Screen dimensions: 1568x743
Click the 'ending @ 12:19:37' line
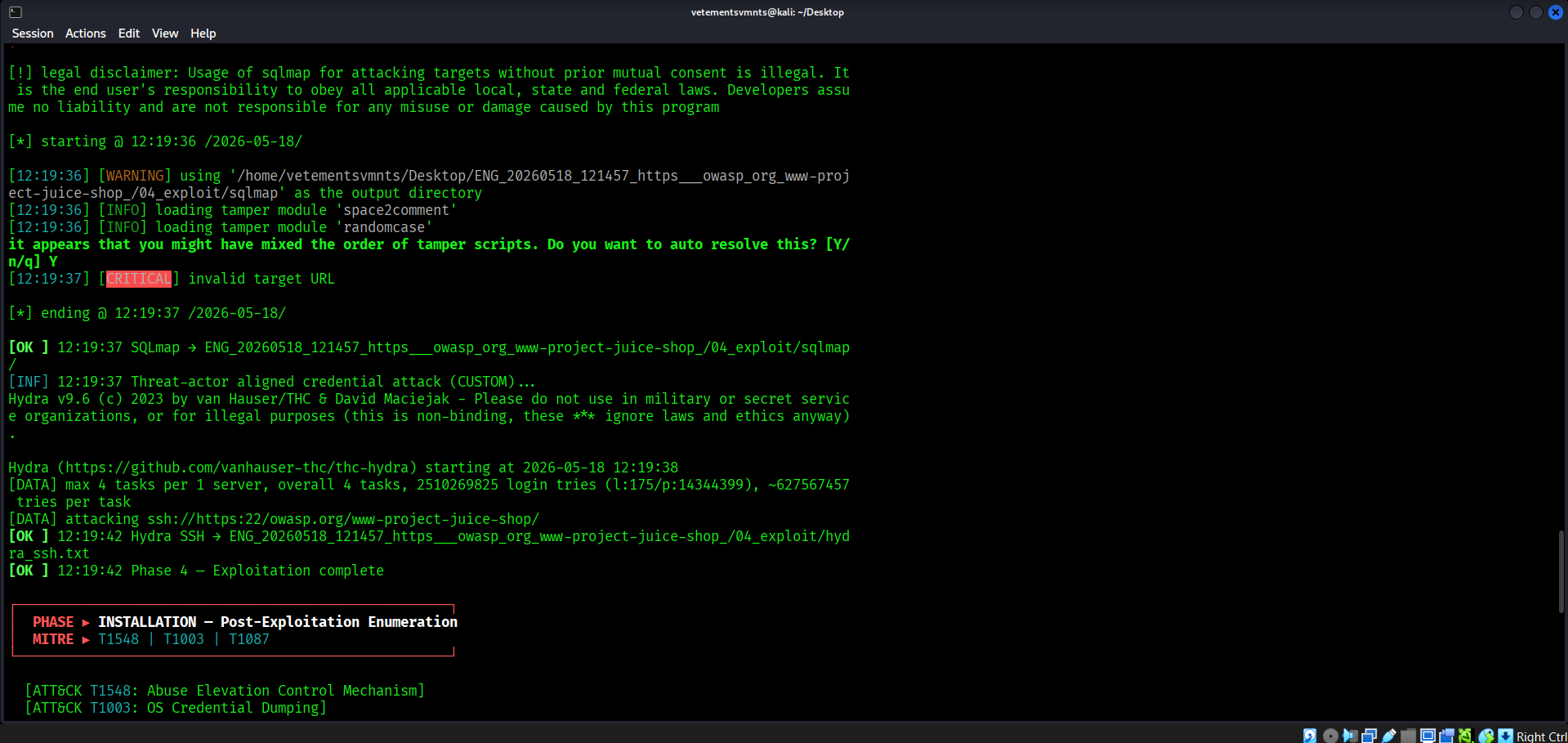[147, 313]
